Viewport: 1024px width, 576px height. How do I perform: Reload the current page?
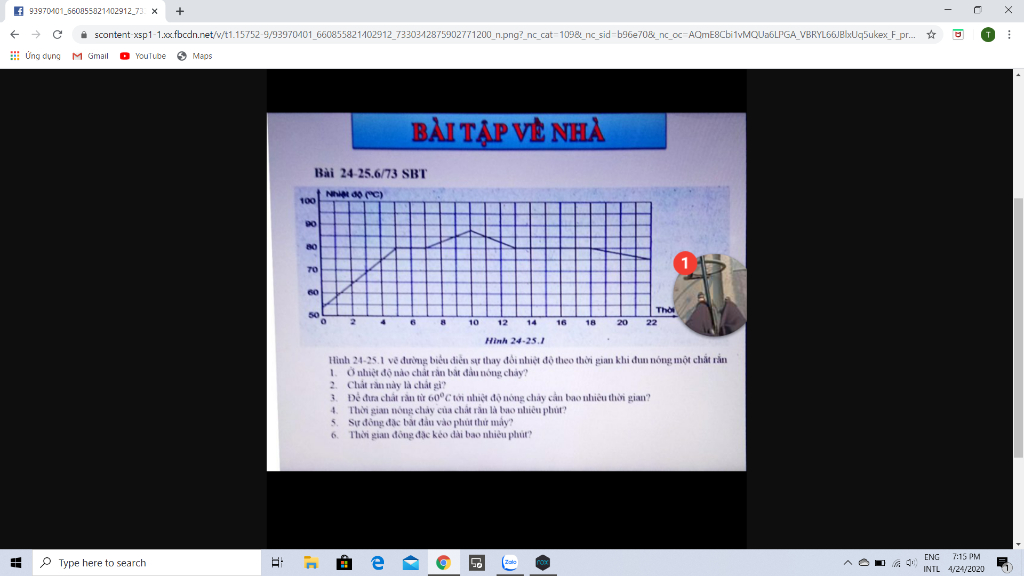pos(57,35)
